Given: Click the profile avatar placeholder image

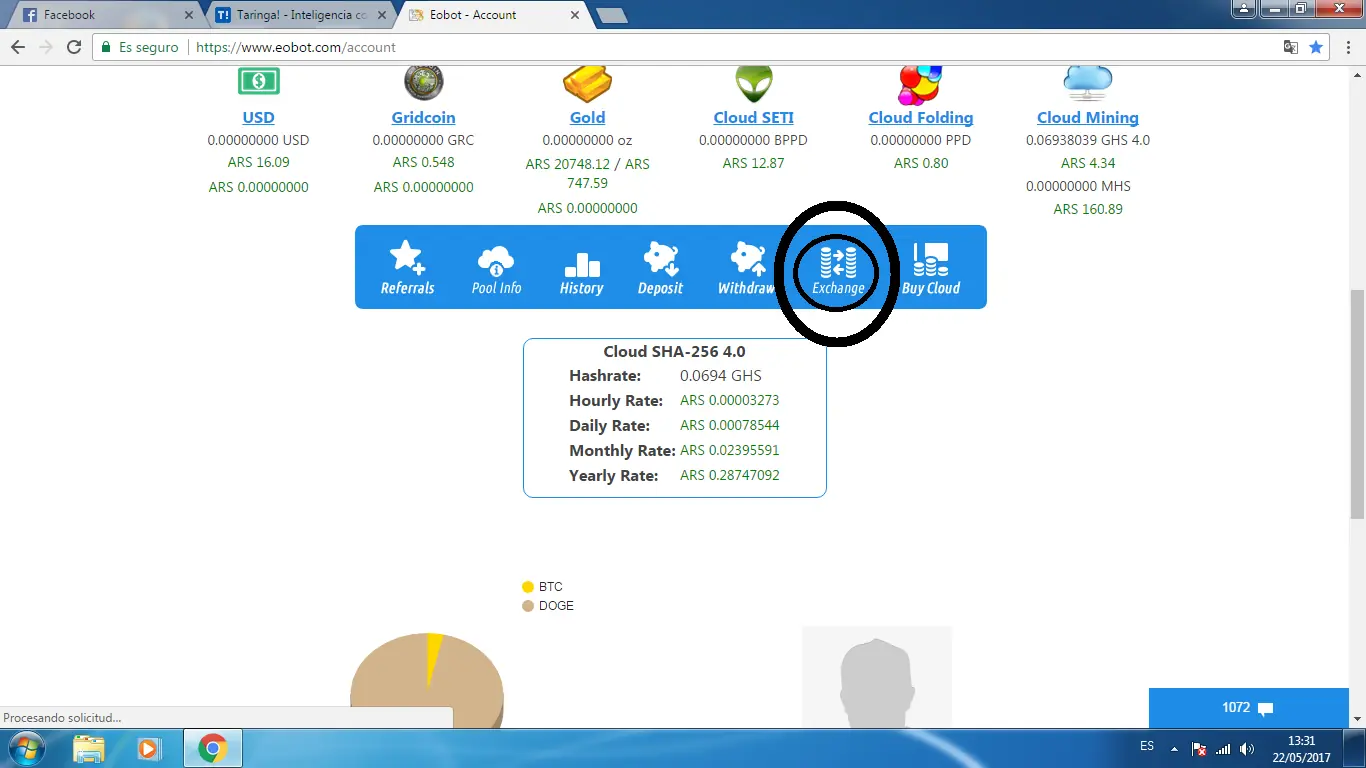Looking at the screenshot, I should click(877, 677).
